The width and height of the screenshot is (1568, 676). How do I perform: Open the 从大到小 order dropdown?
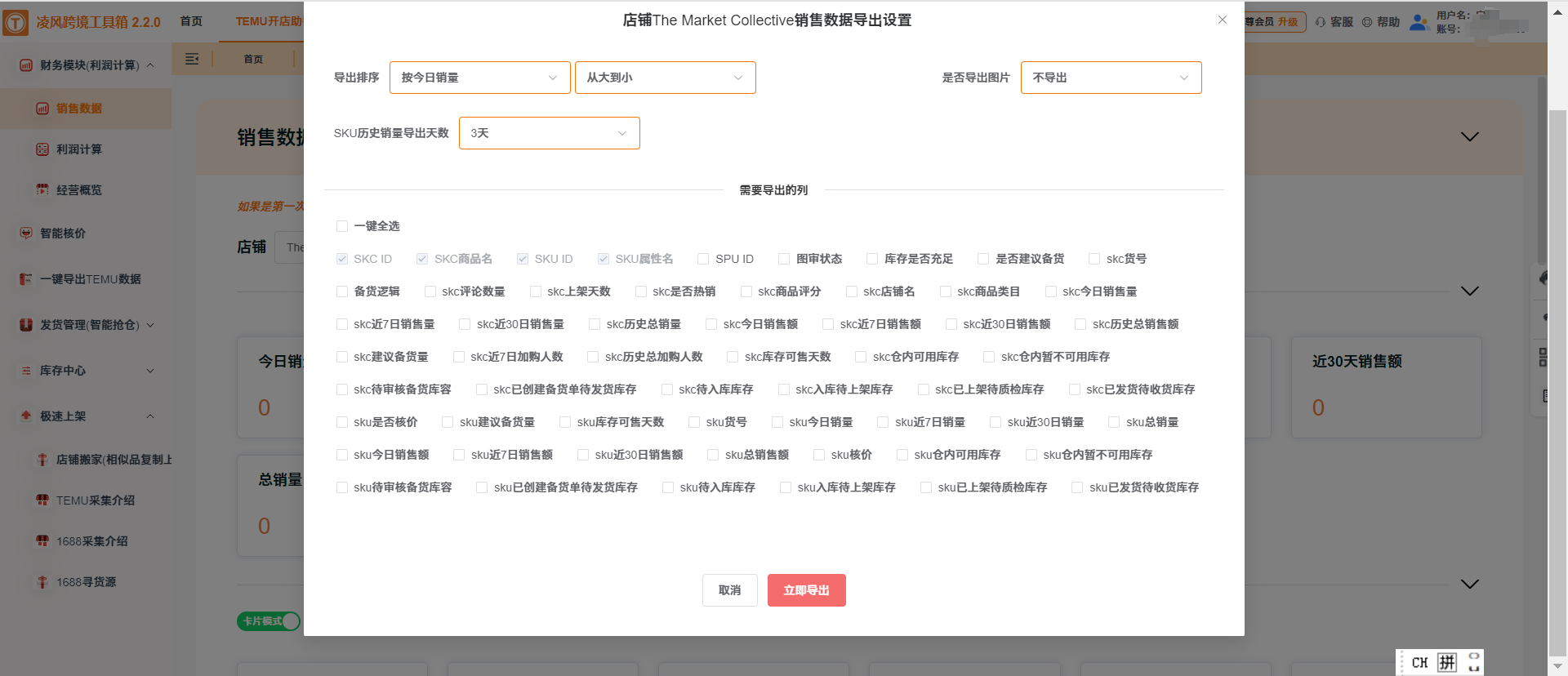pos(666,78)
